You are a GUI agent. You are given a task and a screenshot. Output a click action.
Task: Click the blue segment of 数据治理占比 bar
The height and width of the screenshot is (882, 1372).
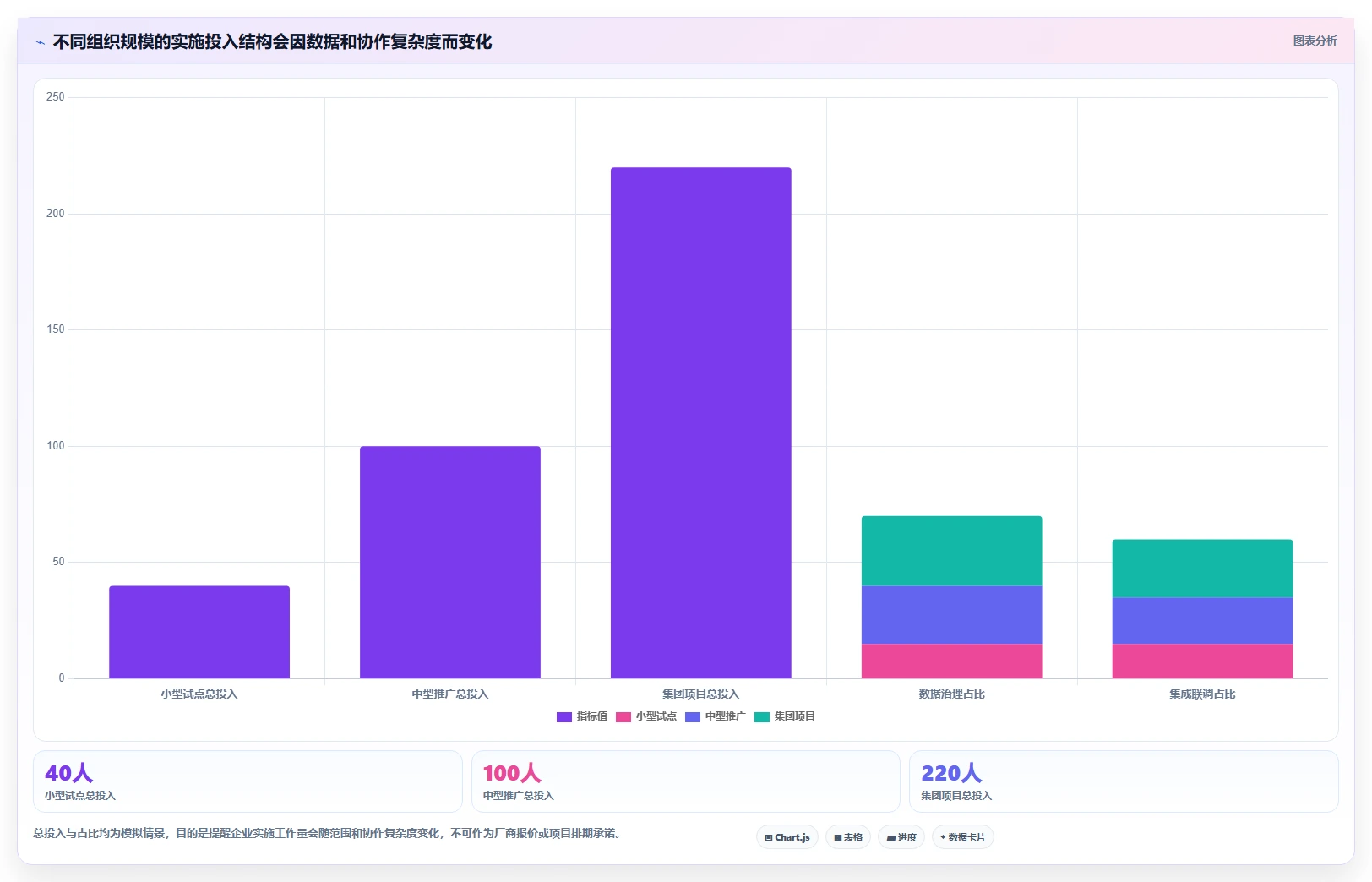[x=952, y=615]
